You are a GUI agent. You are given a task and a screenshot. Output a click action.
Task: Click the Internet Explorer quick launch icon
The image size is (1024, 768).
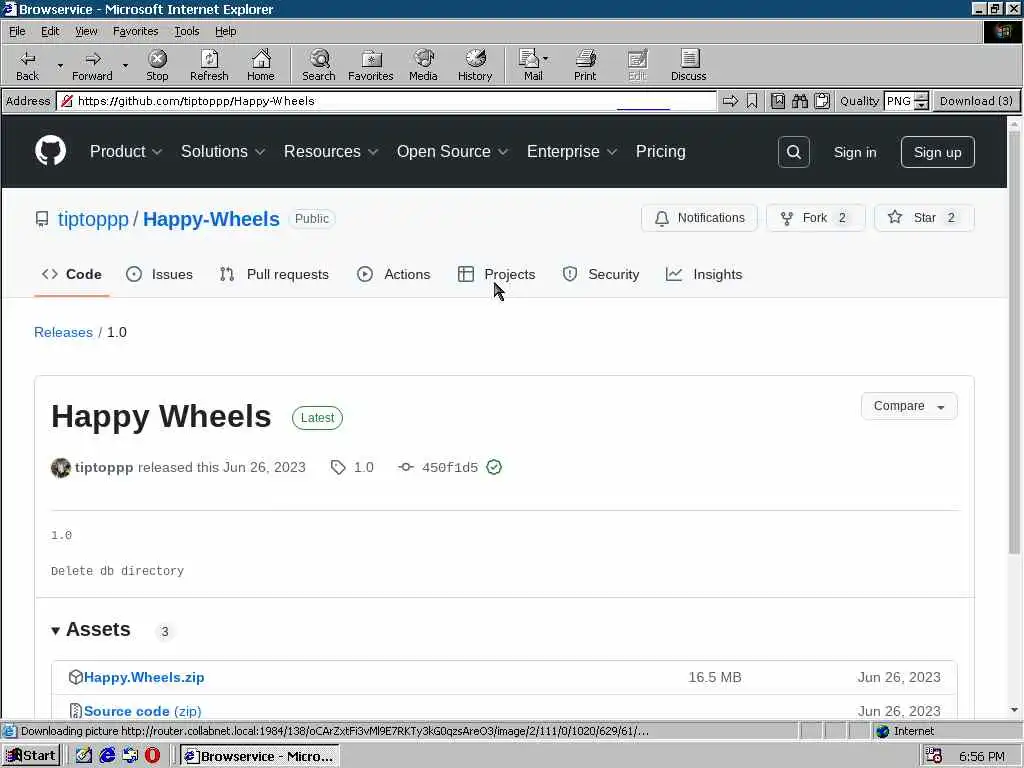click(107, 756)
